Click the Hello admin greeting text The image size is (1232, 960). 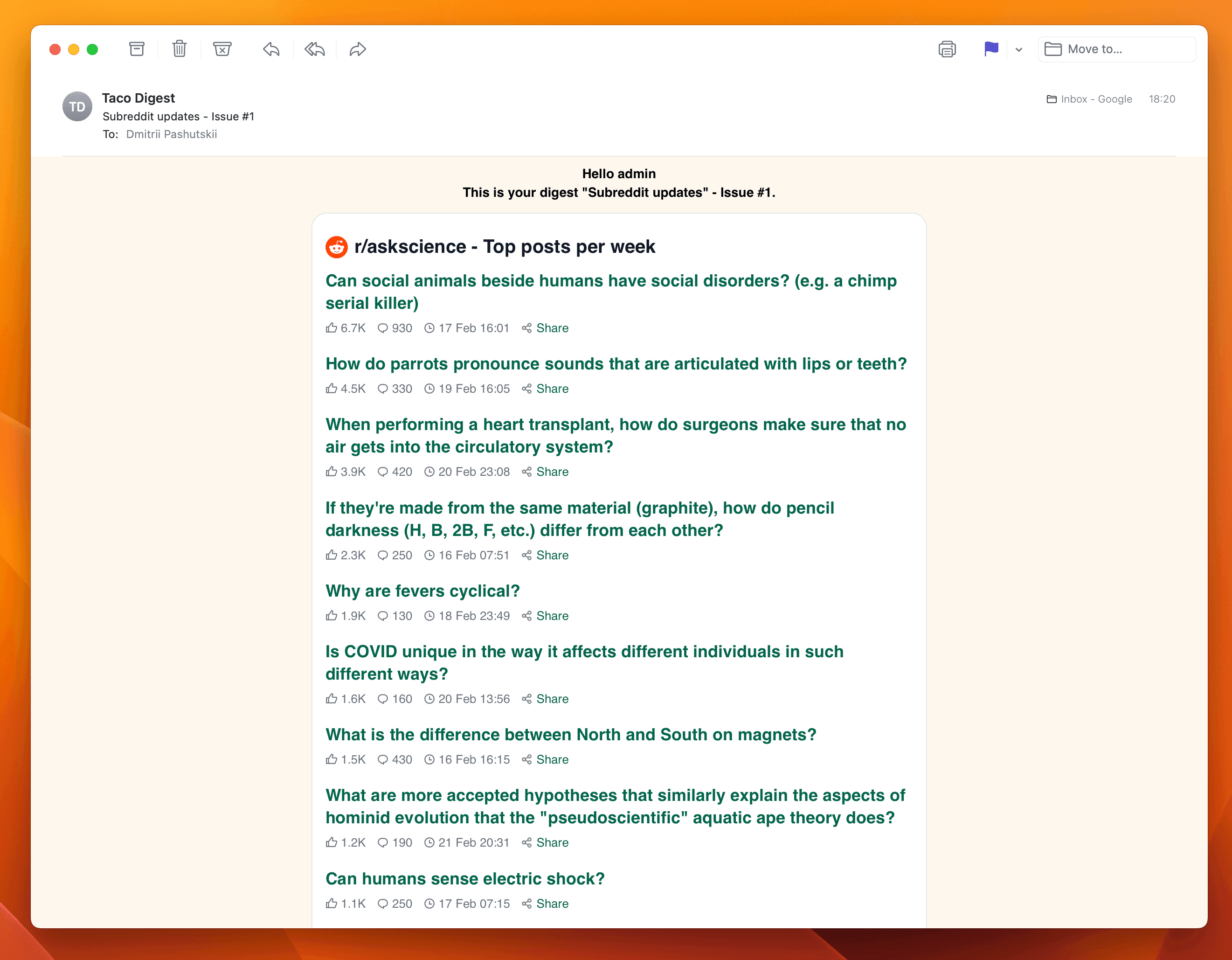(x=619, y=174)
